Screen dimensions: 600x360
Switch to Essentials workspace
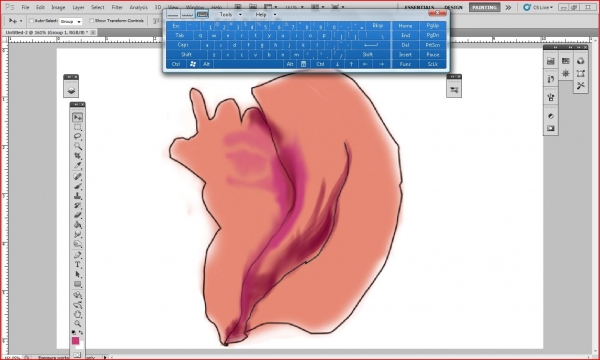(419, 7)
